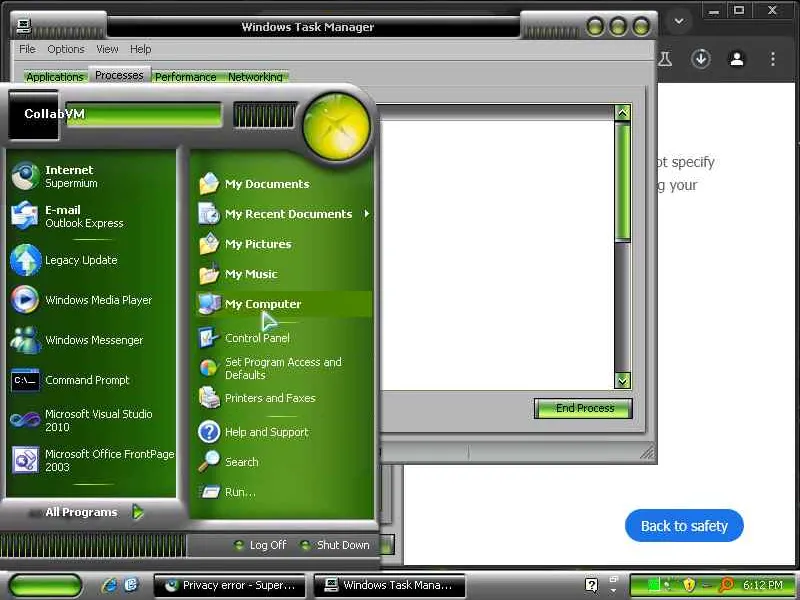Image resolution: width=800 pixels, height=600 pixels.
Task: Click the help question mark taskbar icon
Action: click(x=591, y=585)
